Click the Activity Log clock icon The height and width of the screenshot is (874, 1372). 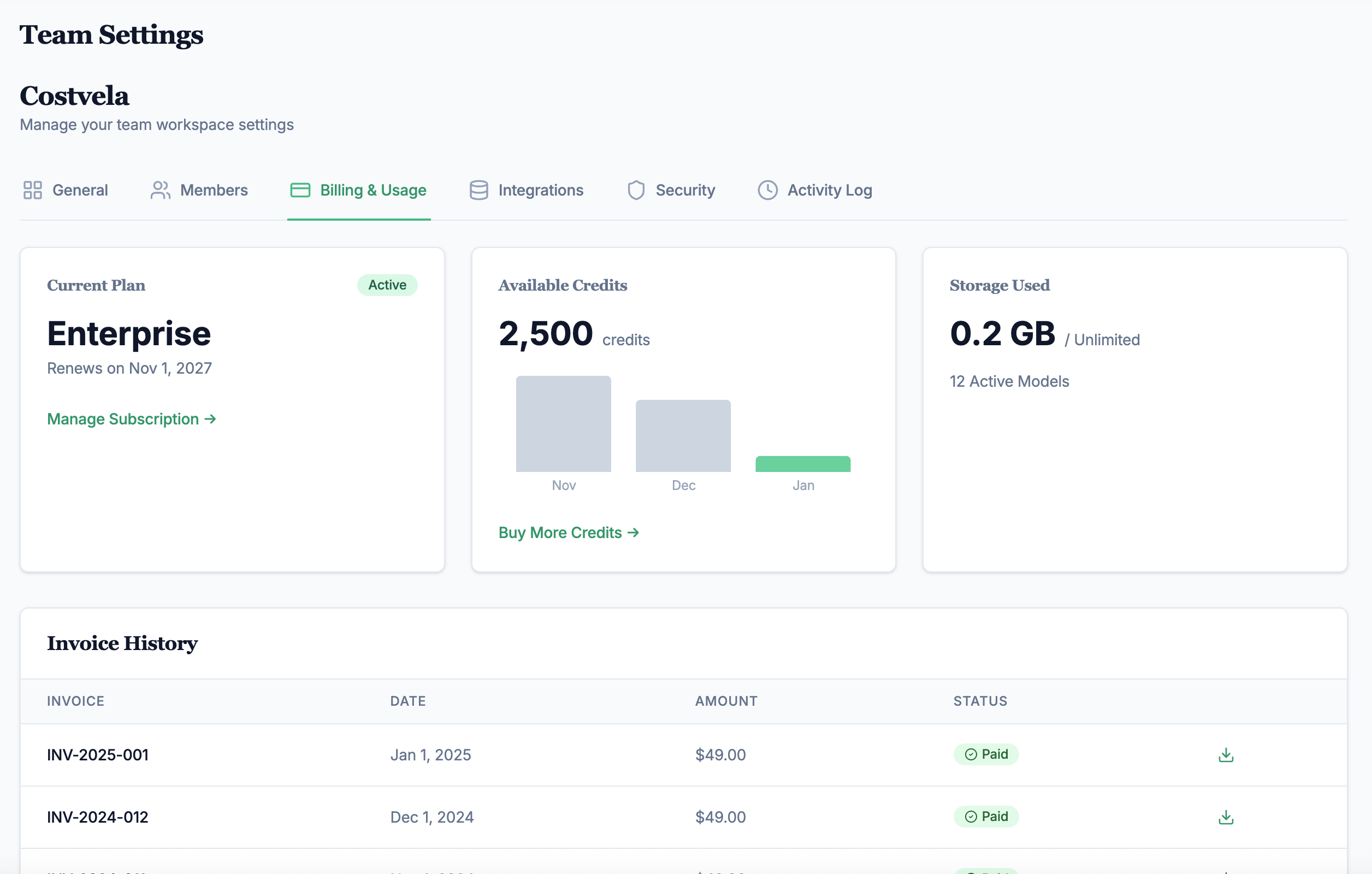[x=767, y=190]
